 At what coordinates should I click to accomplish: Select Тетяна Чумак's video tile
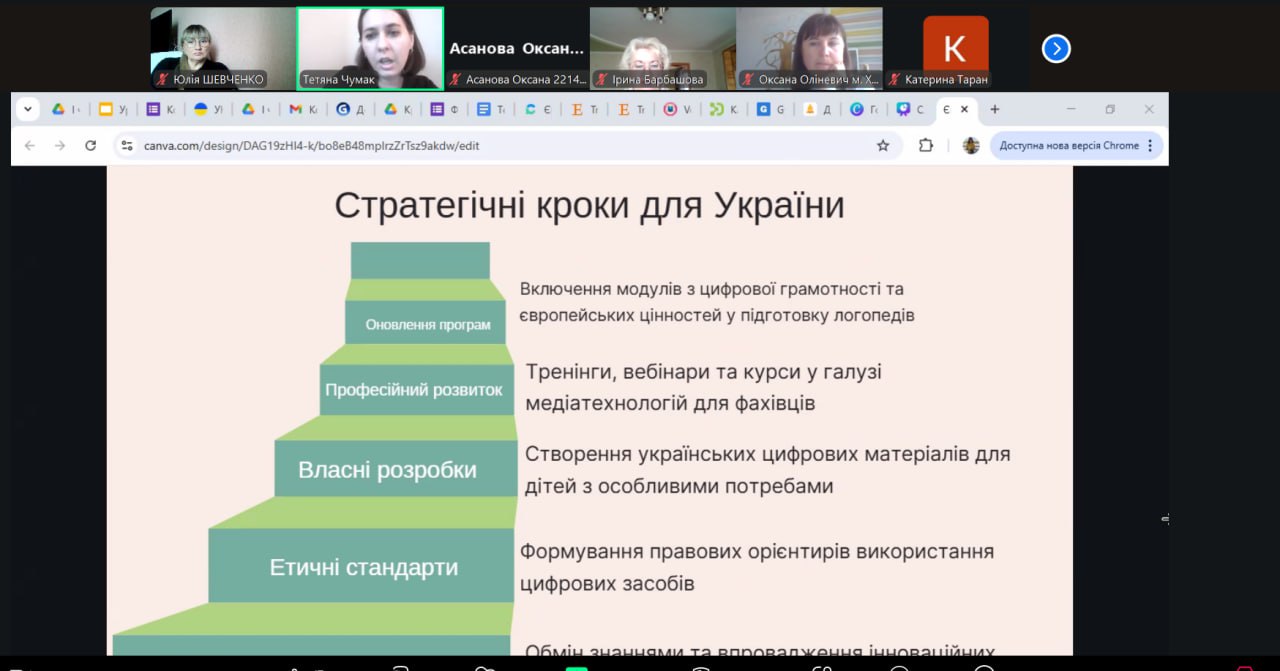point(370,48)
